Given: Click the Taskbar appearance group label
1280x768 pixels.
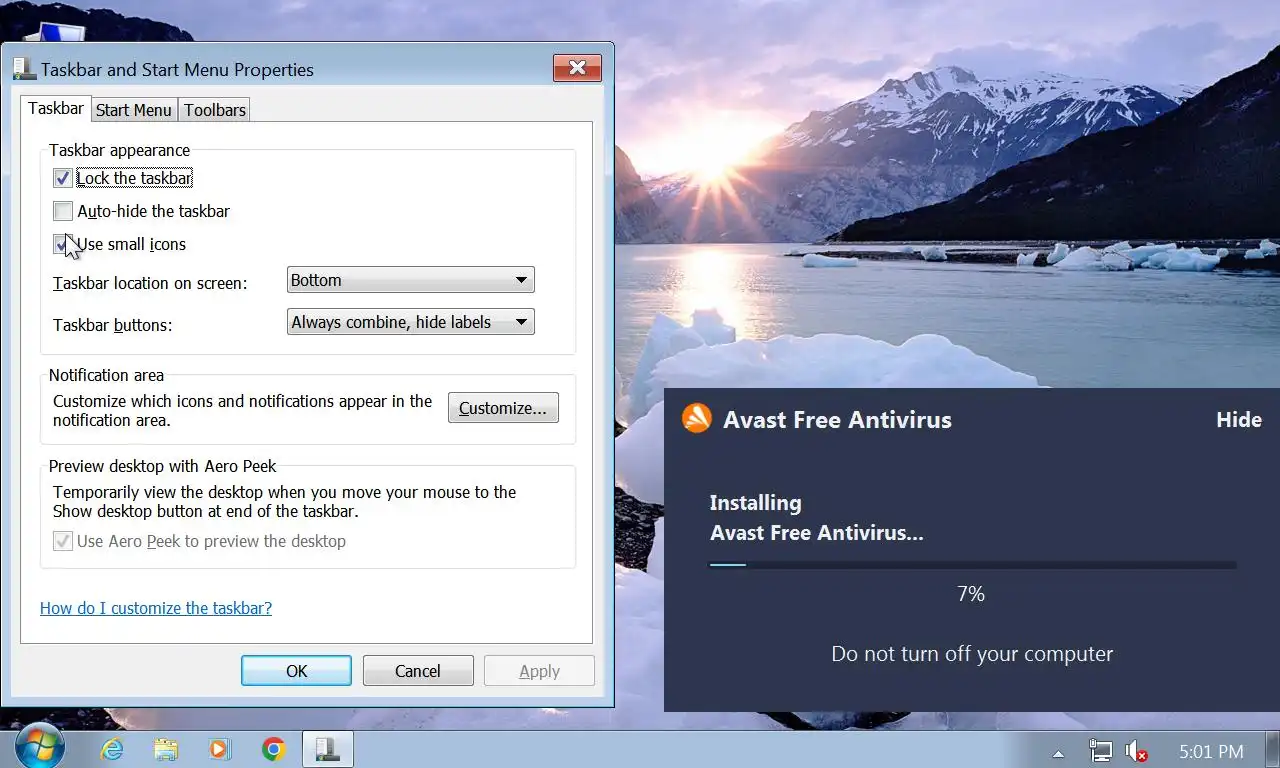Looking at the screenshot, I should point(119,150).
